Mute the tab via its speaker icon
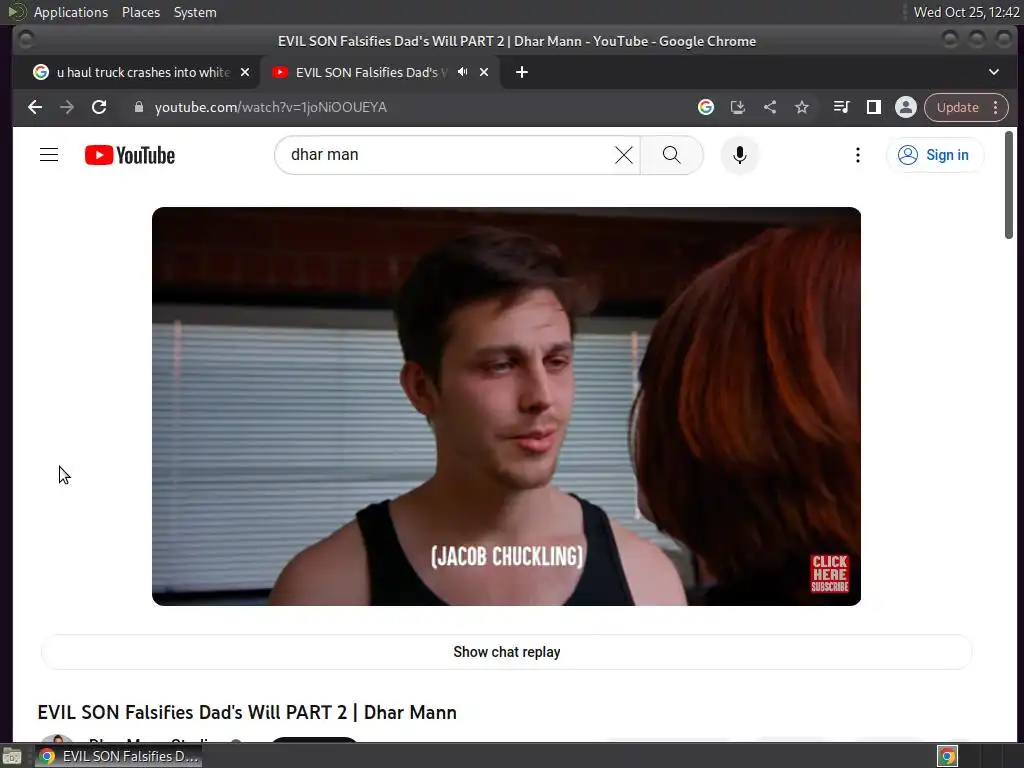Screen dimensions: 1024x768 [462, 72]
